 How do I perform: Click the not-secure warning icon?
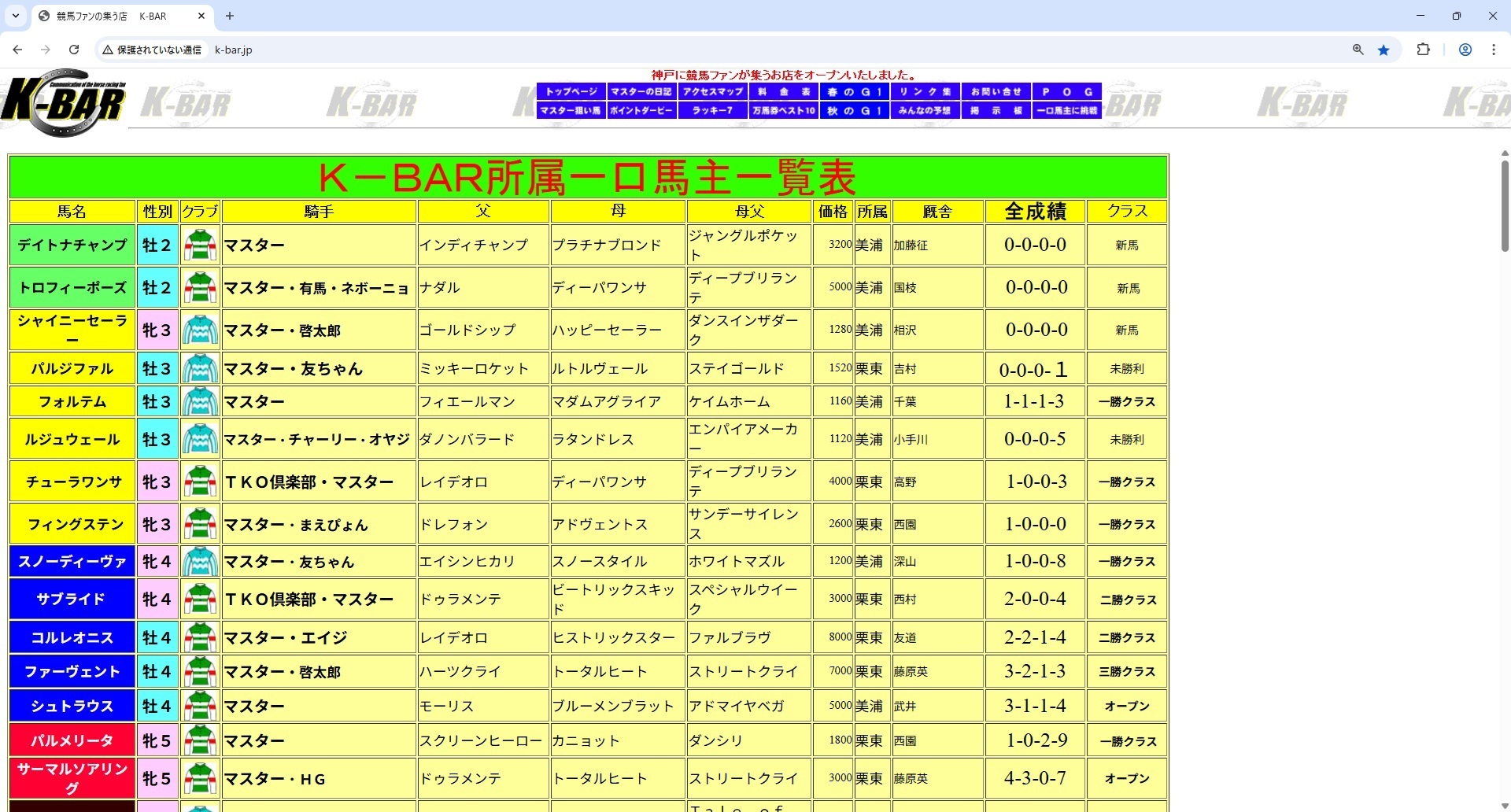[109, 50]
